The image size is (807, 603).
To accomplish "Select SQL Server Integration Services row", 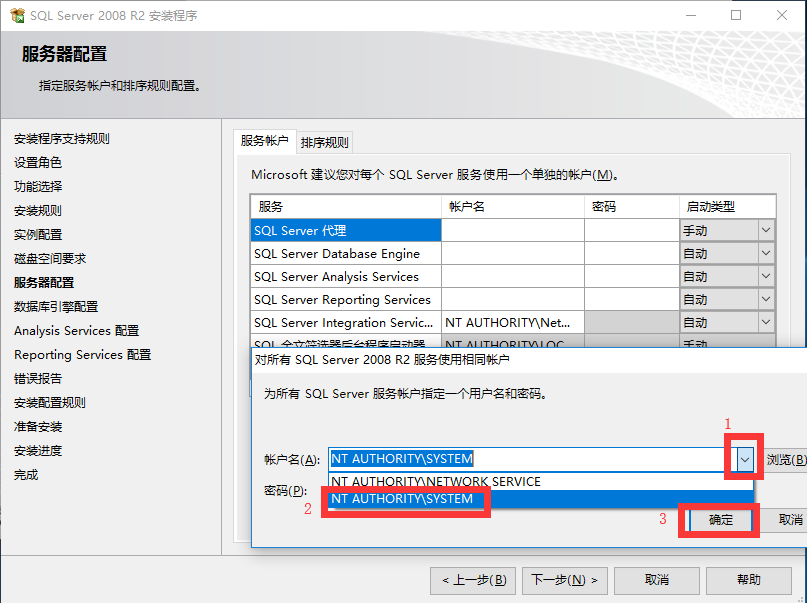I will click(x=346, y=323).
